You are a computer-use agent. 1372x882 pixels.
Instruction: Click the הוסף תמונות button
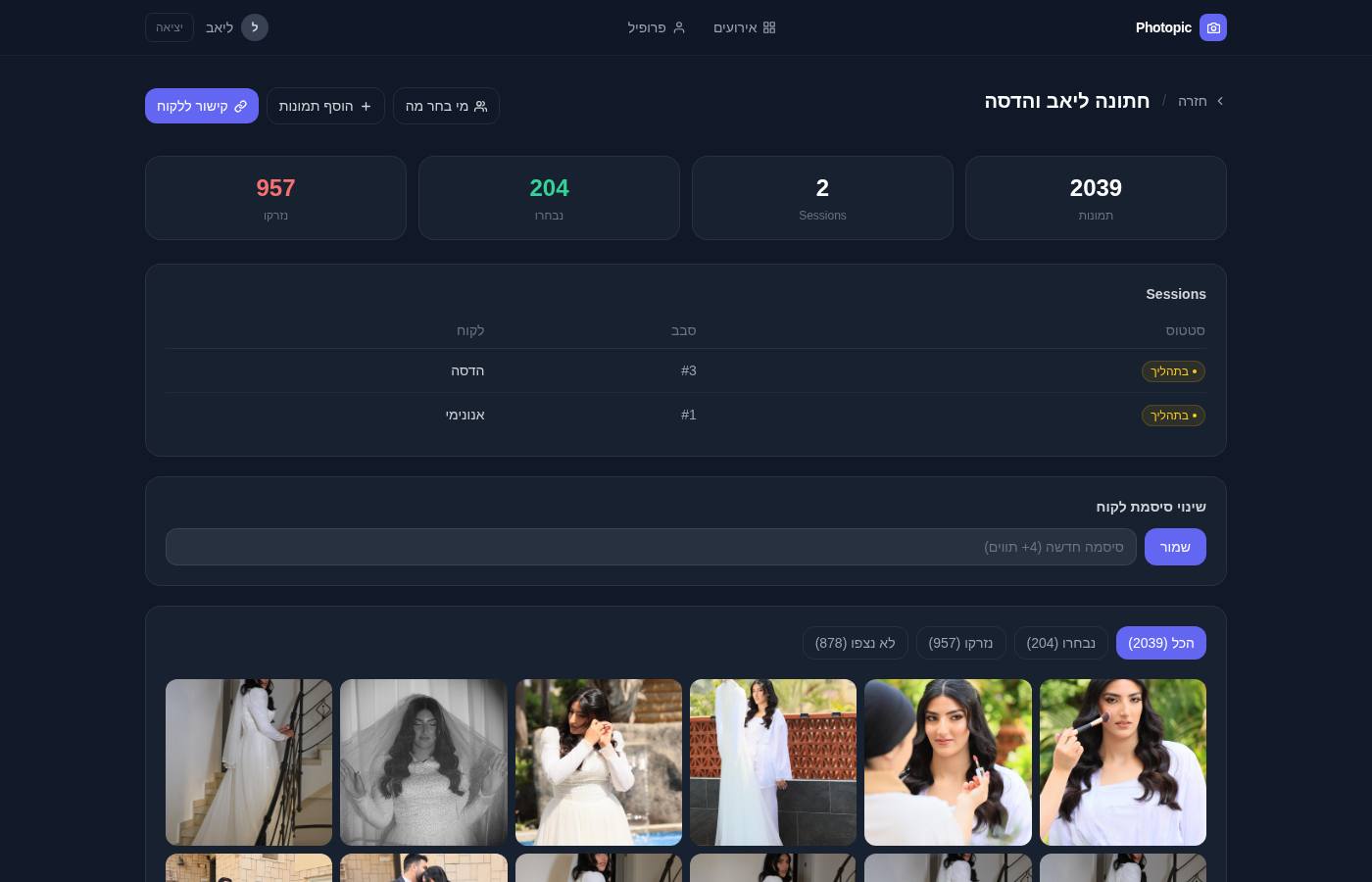point(325,106)
